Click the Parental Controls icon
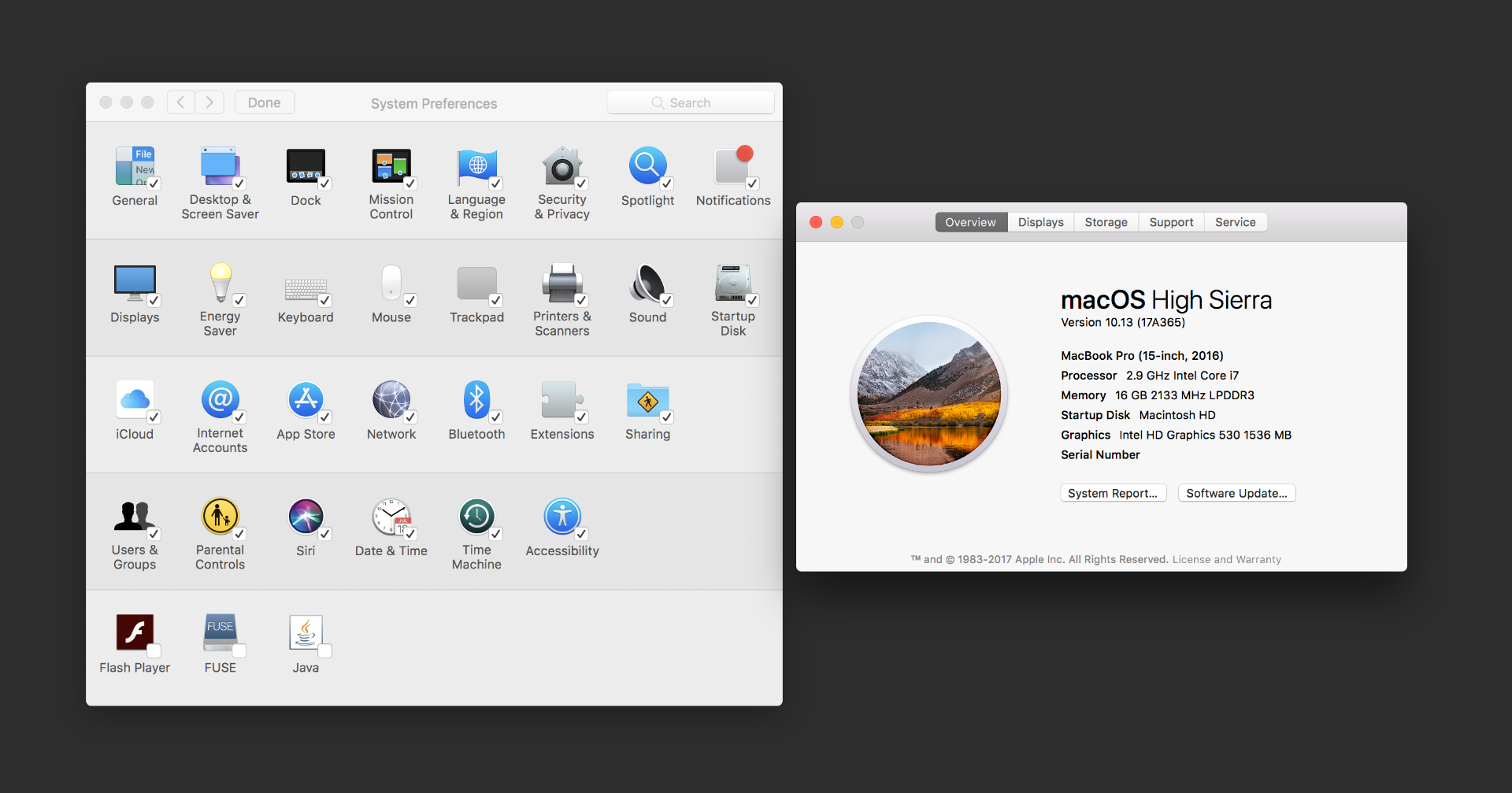Screen dimensions: 1512x793 click(220, 516)
